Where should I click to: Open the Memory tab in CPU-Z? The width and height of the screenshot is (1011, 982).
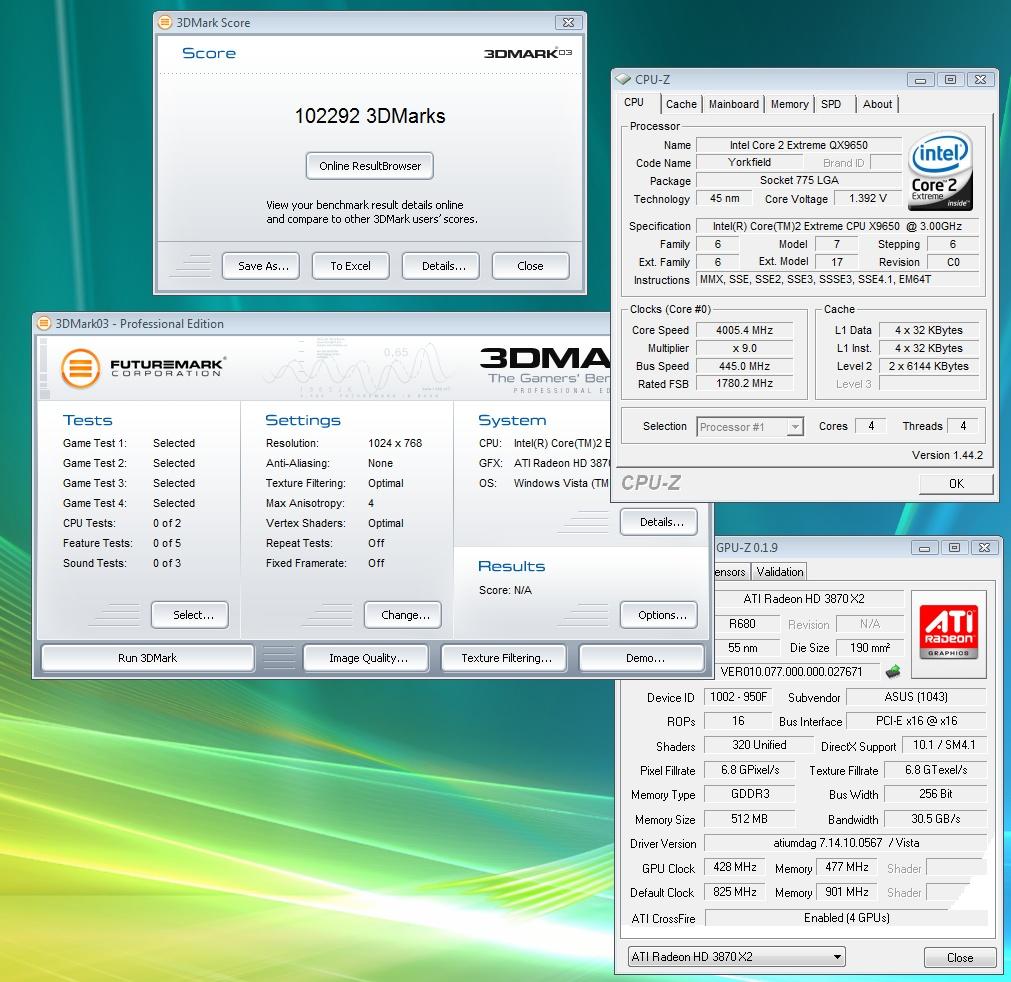coord(789,104)
